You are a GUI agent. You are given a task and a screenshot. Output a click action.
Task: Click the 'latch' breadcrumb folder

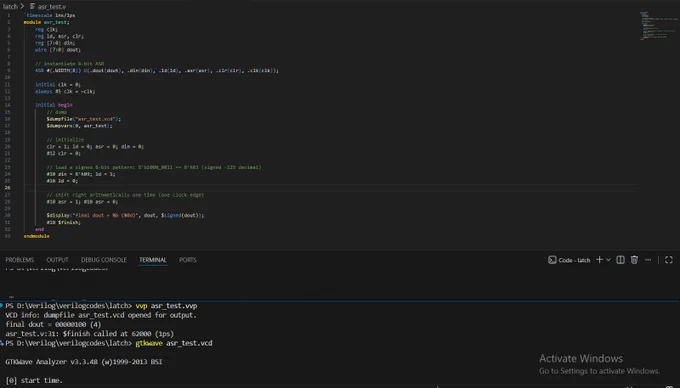[x=10, y=7]
